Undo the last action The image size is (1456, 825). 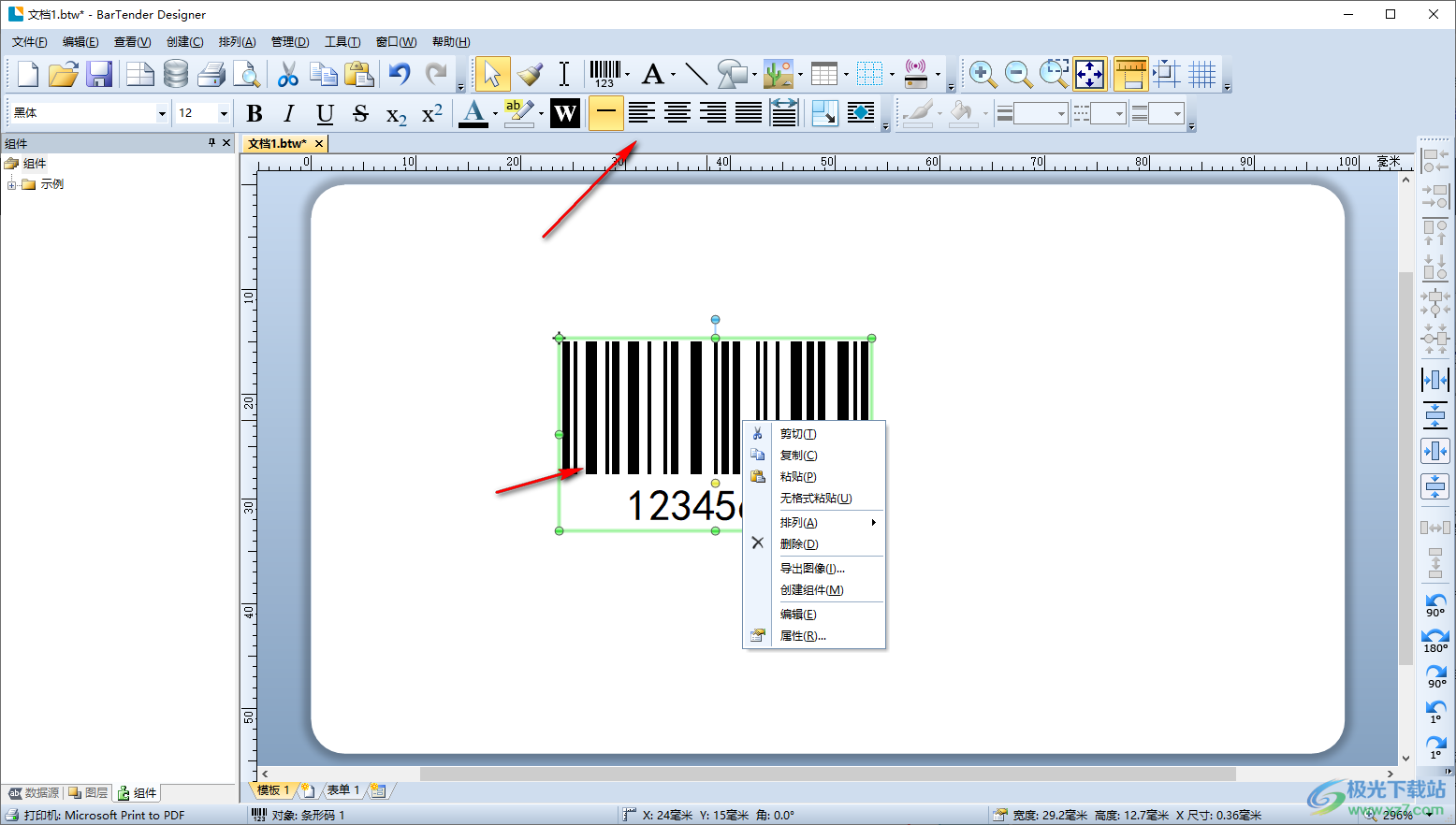400,74
